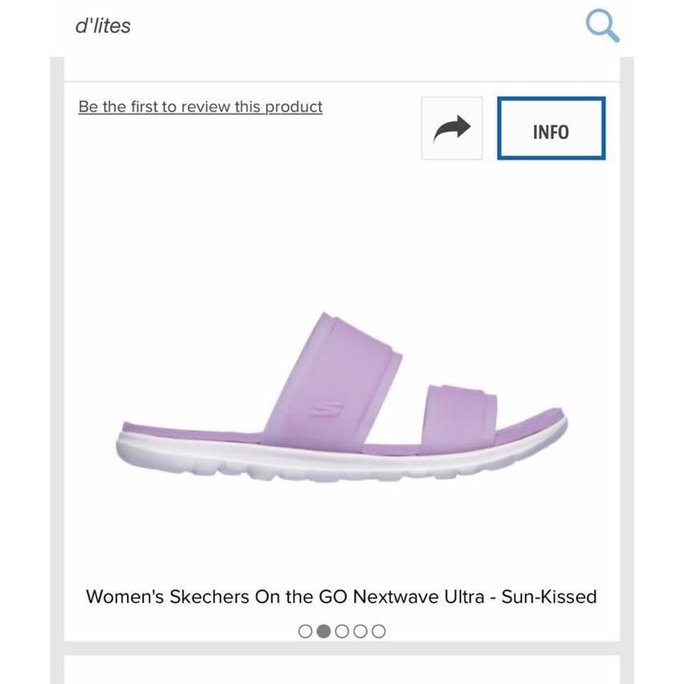This screenshot has width=684, height=684.
Task: Select the first carousel dot
Action: pos(306,631)
